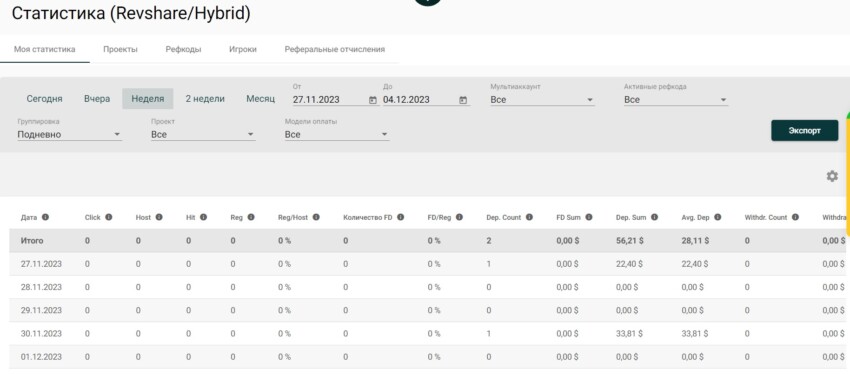Show info icon next to Reg/Host column

click(x=316, y=217)
